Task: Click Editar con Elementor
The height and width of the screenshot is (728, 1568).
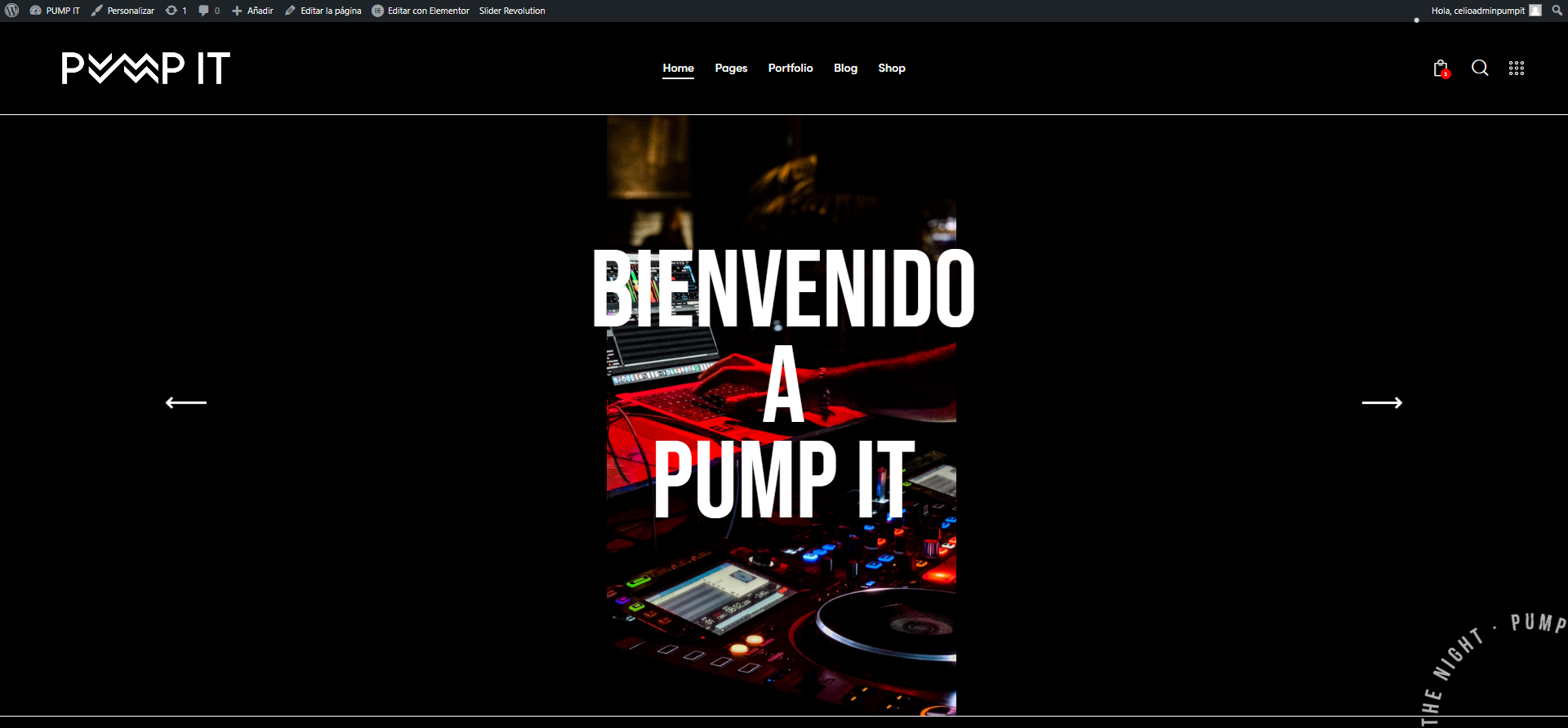Action: (421, 11)
